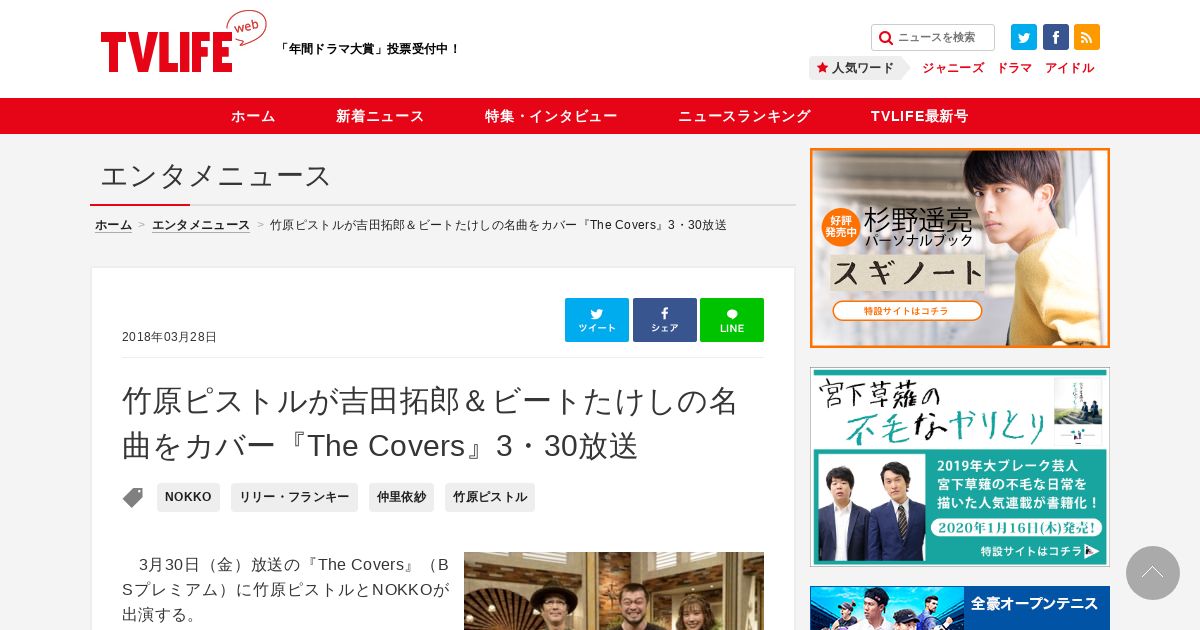Viewport: 1200px width, 630px height.
Task: Click the scroll-to-top arrow button
Action: click(x=1153, y=573)
